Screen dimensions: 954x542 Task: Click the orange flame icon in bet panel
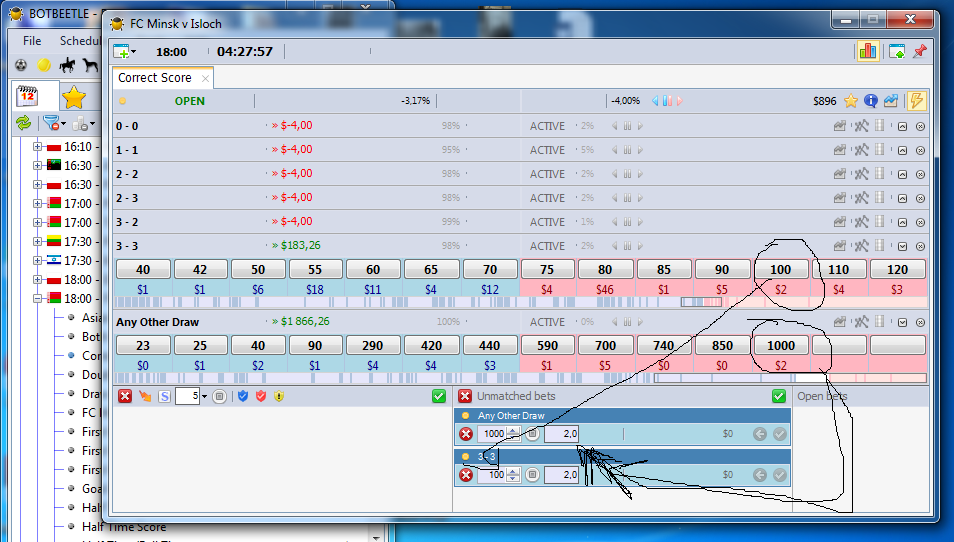145,397
